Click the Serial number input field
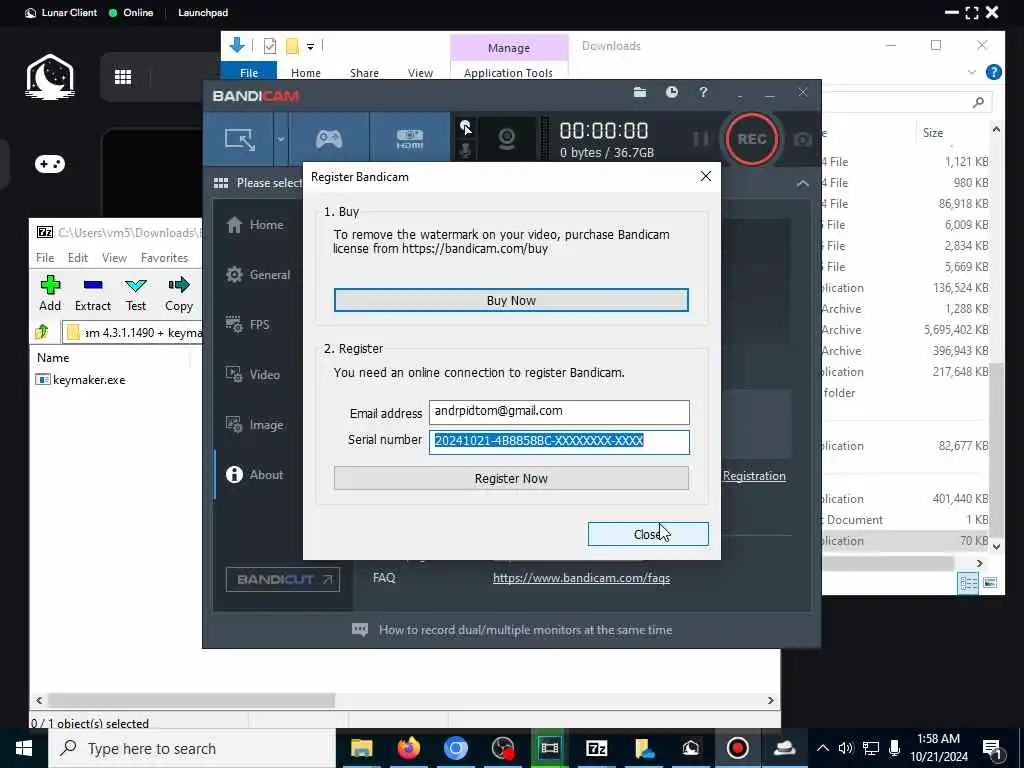The height and width of the screenshot is (768, 1024). [x=559, y=441]
